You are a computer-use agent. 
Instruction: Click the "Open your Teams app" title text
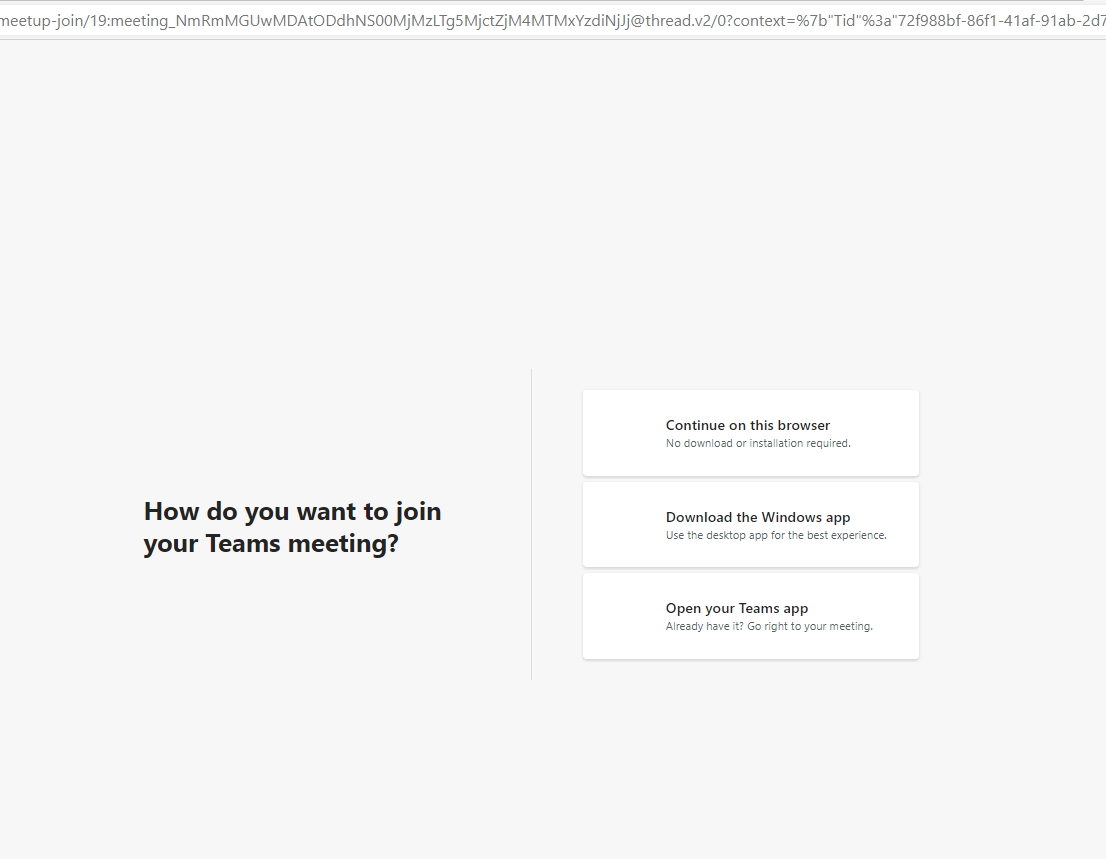(737, 608)
